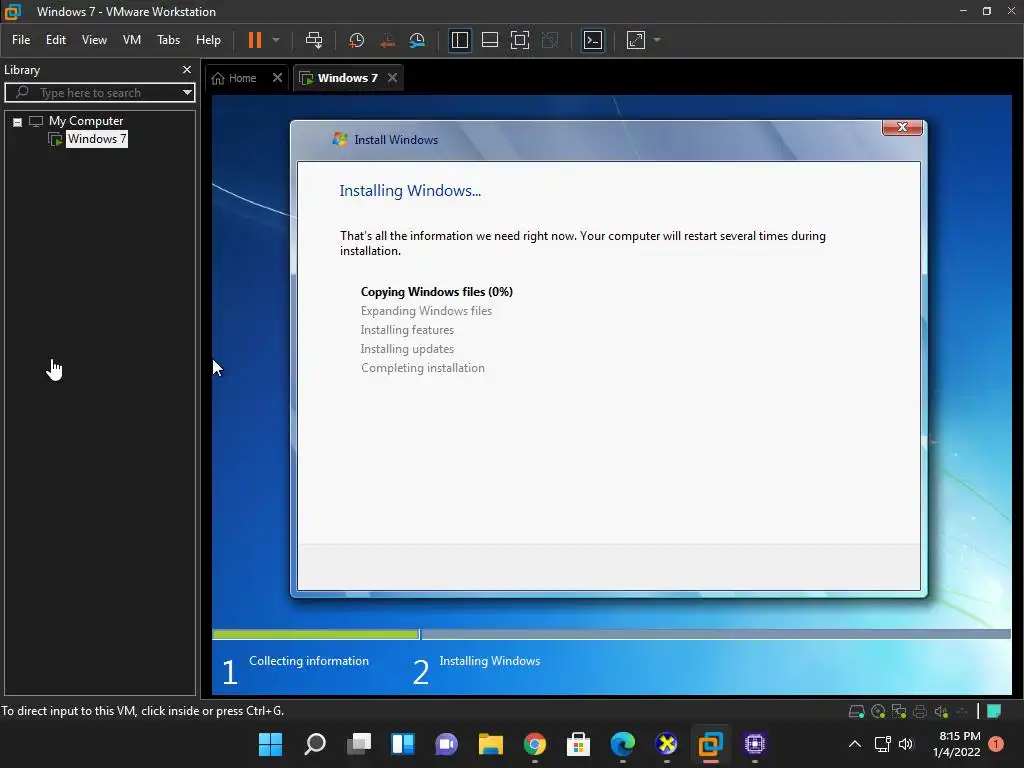Close the Install Windows dialog
1024x768 pixels.
(902, 127)
